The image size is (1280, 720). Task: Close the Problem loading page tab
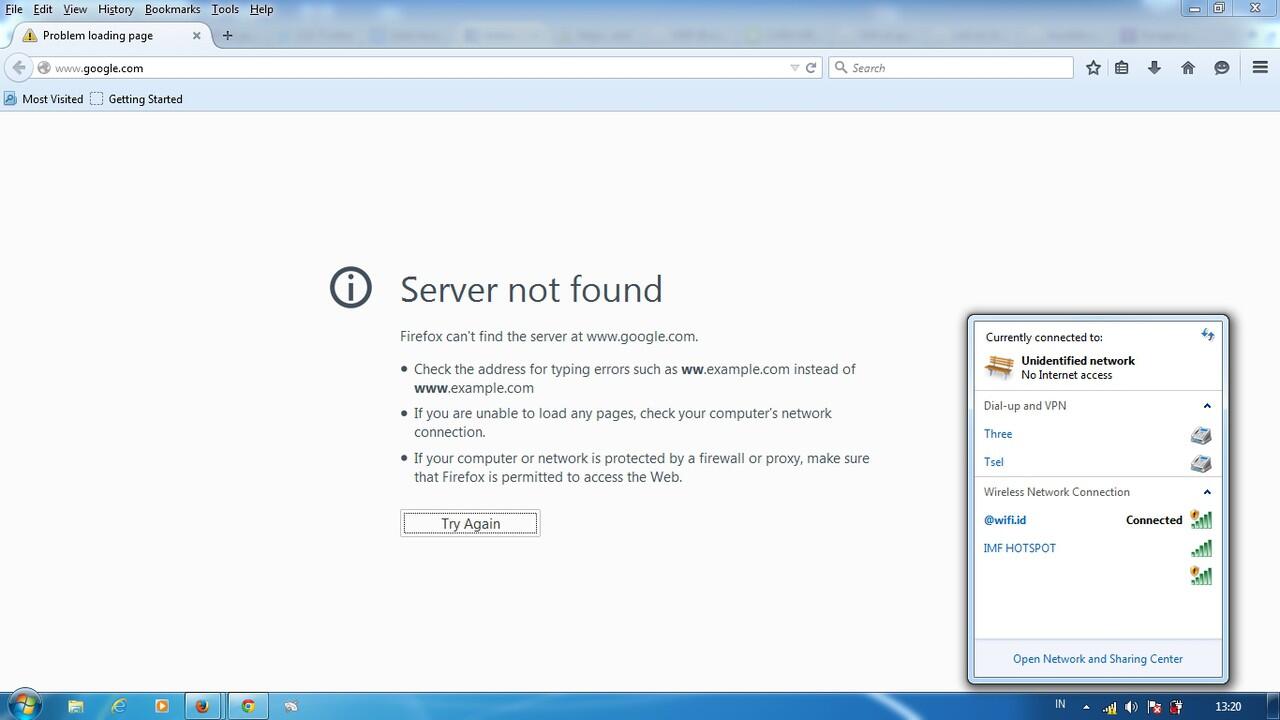196,35
